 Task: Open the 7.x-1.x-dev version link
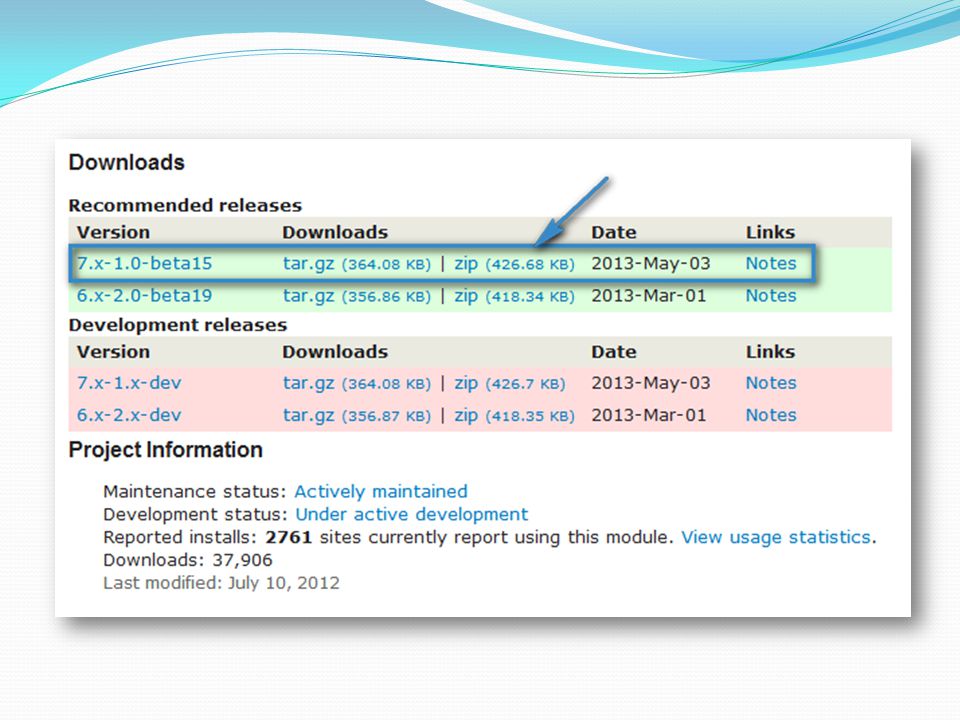[129, 383]
